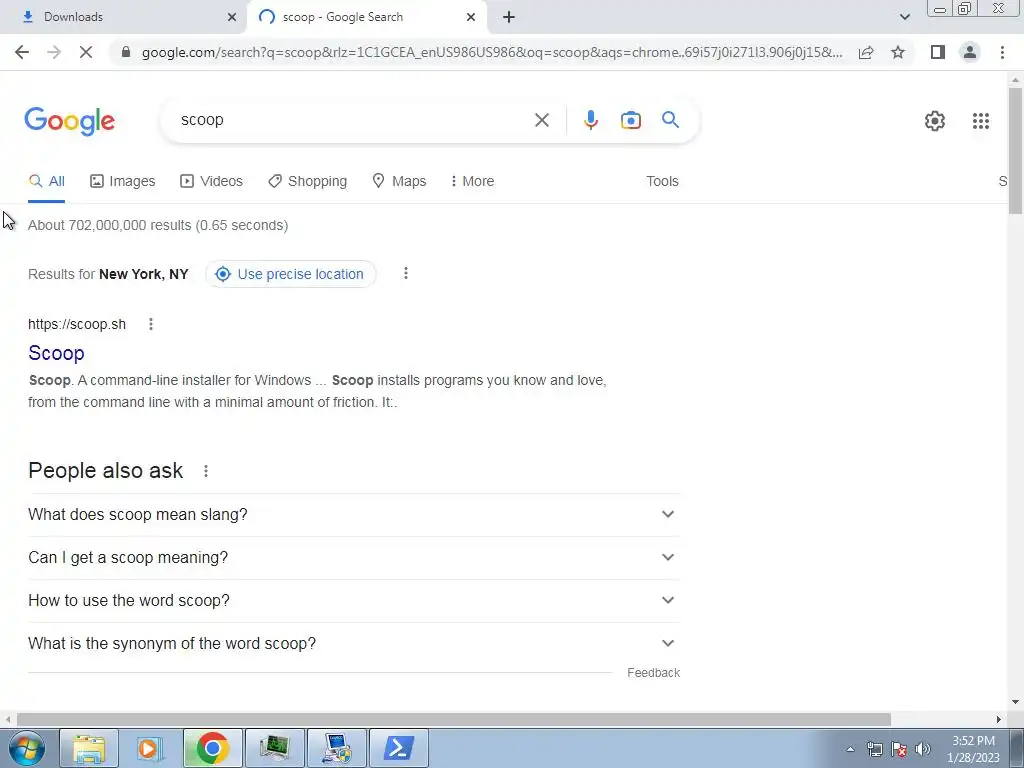
Task: Open Windows Explorer from taskbar
Action: coord(89,748)
